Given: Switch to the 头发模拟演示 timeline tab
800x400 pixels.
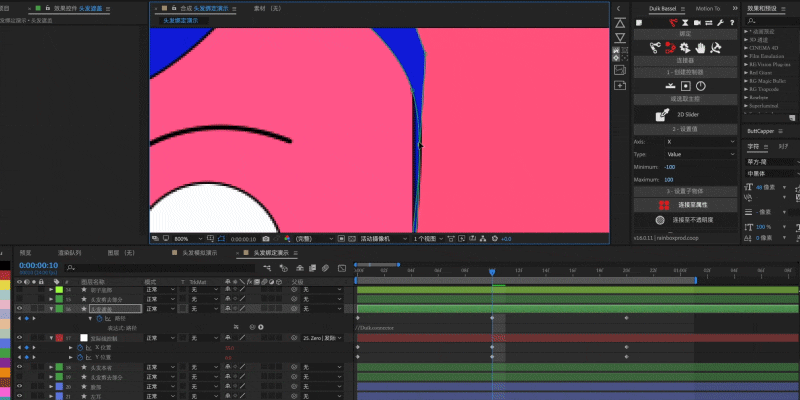Looking at the screenshot, I should pos(199,253).
